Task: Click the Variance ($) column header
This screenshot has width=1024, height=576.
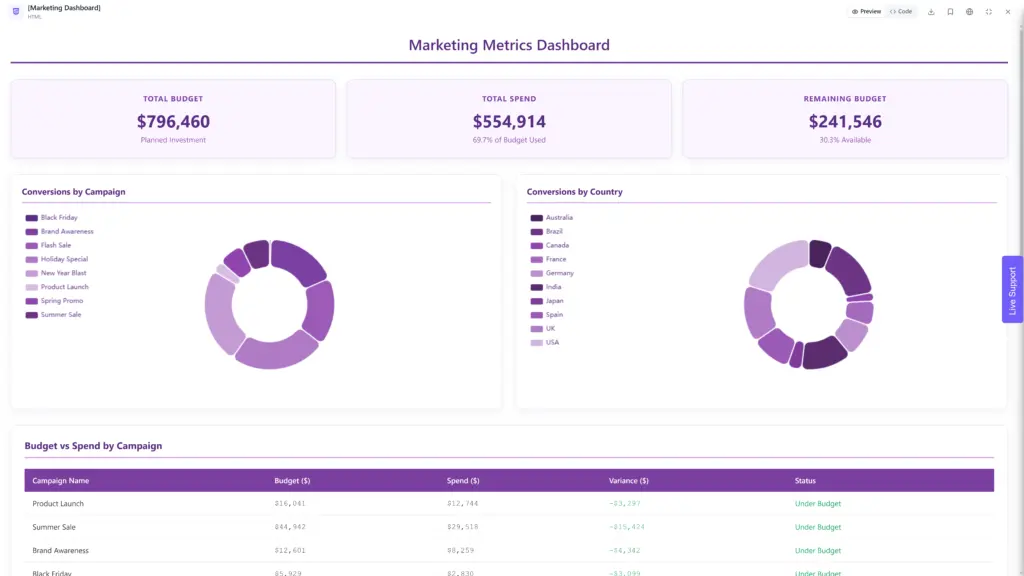Action: (629, 481)
